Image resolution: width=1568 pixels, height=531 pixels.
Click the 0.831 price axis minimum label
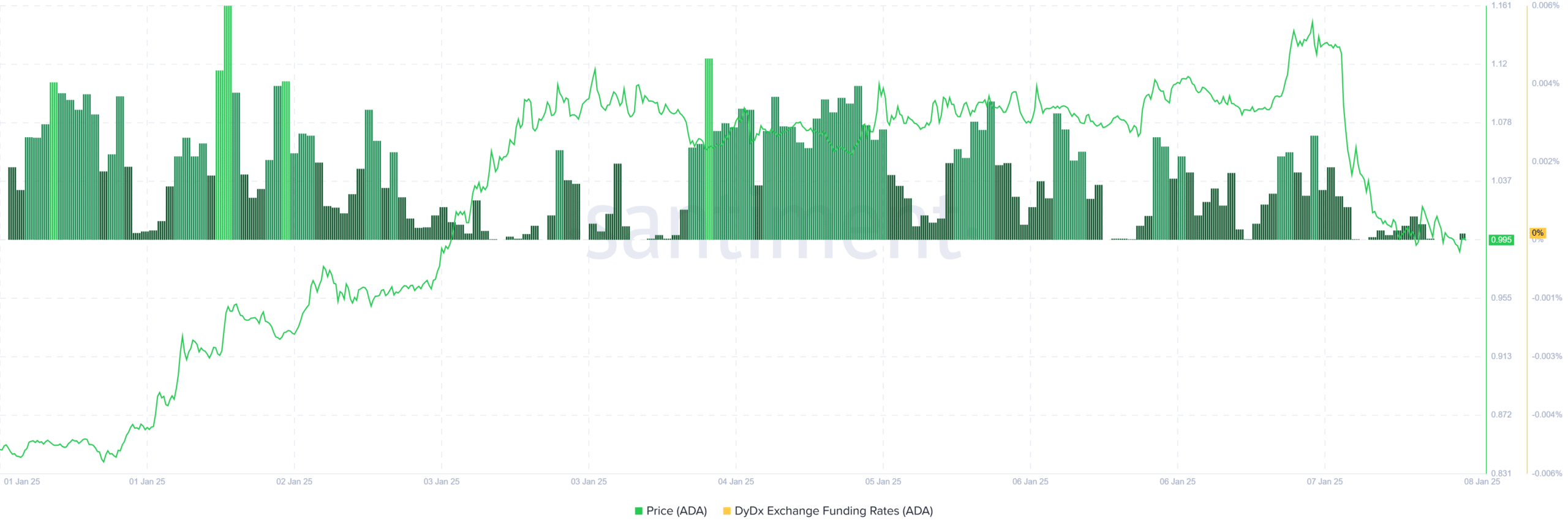(1501, 473)
